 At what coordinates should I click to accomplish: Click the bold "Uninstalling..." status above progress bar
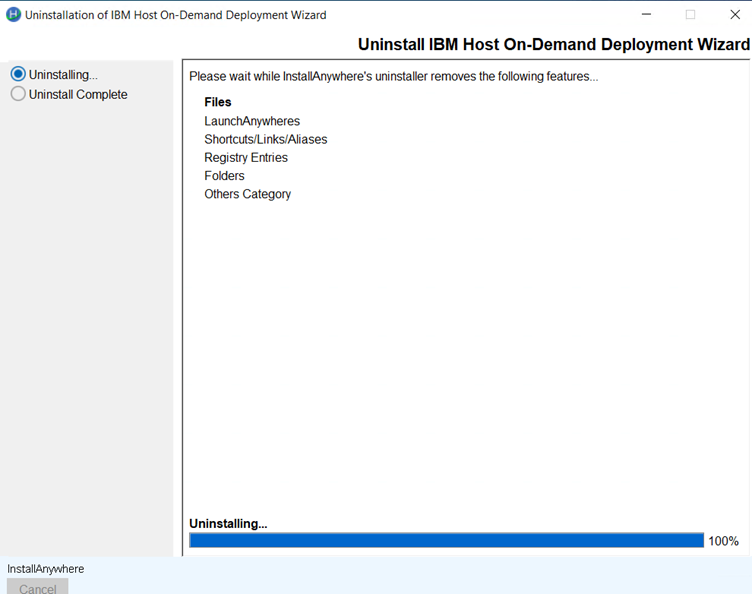point(228,523)
